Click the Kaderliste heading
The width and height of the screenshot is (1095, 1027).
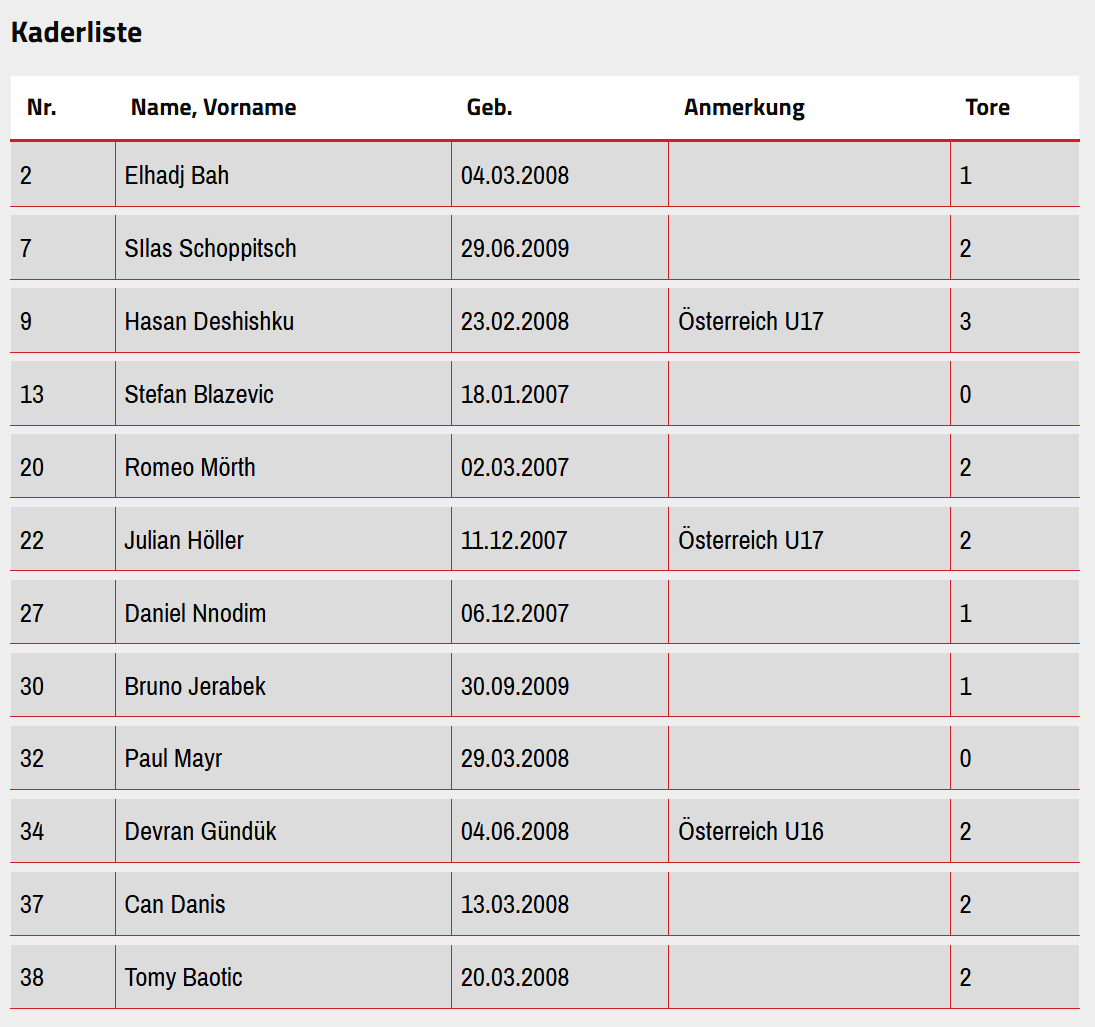76,32
